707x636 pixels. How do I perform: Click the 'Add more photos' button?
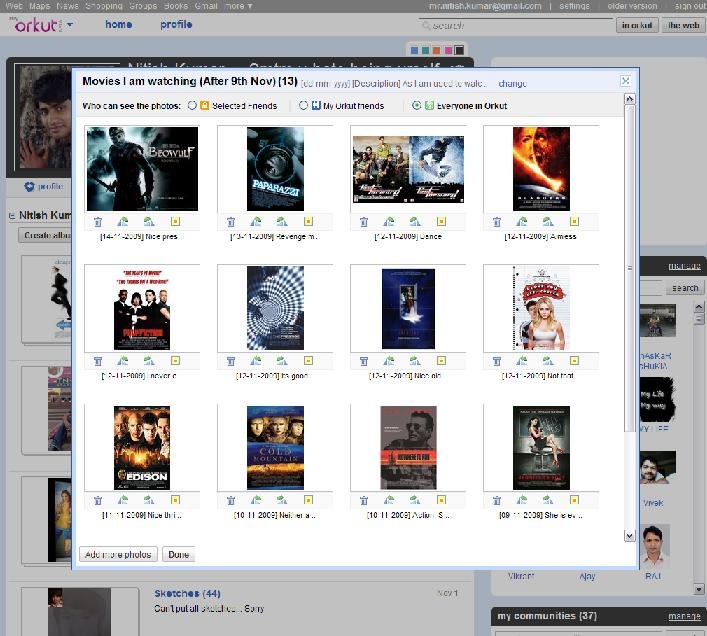(118, 554)
